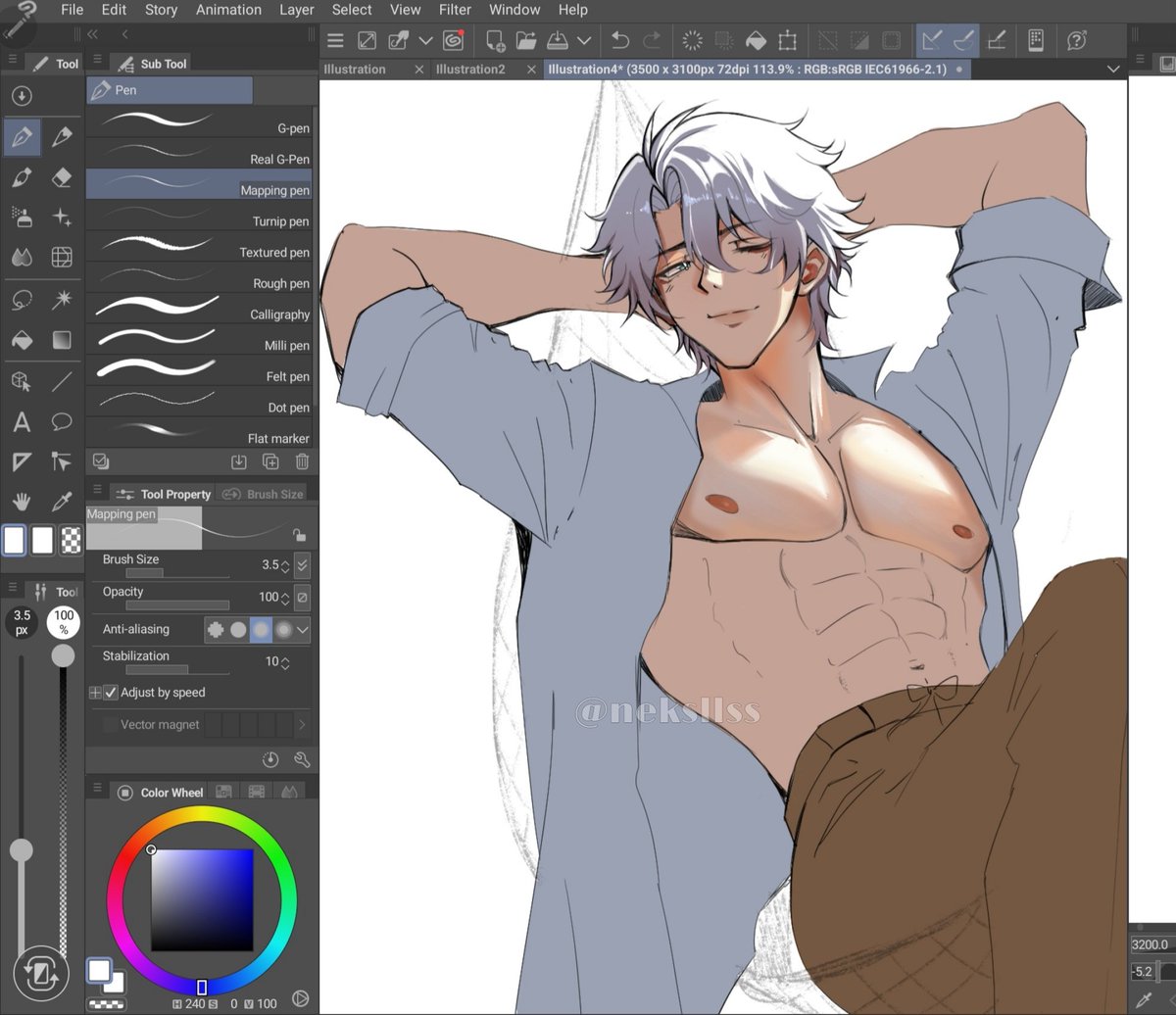
Task: Select the Ruler triangle tool
Action: 22,461
